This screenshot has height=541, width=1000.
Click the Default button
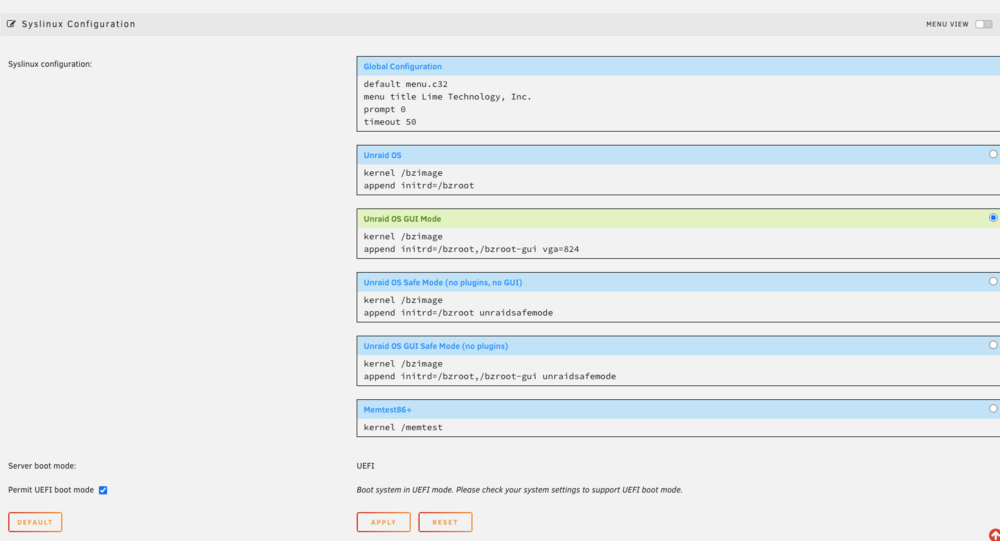[x=35, y=522]
